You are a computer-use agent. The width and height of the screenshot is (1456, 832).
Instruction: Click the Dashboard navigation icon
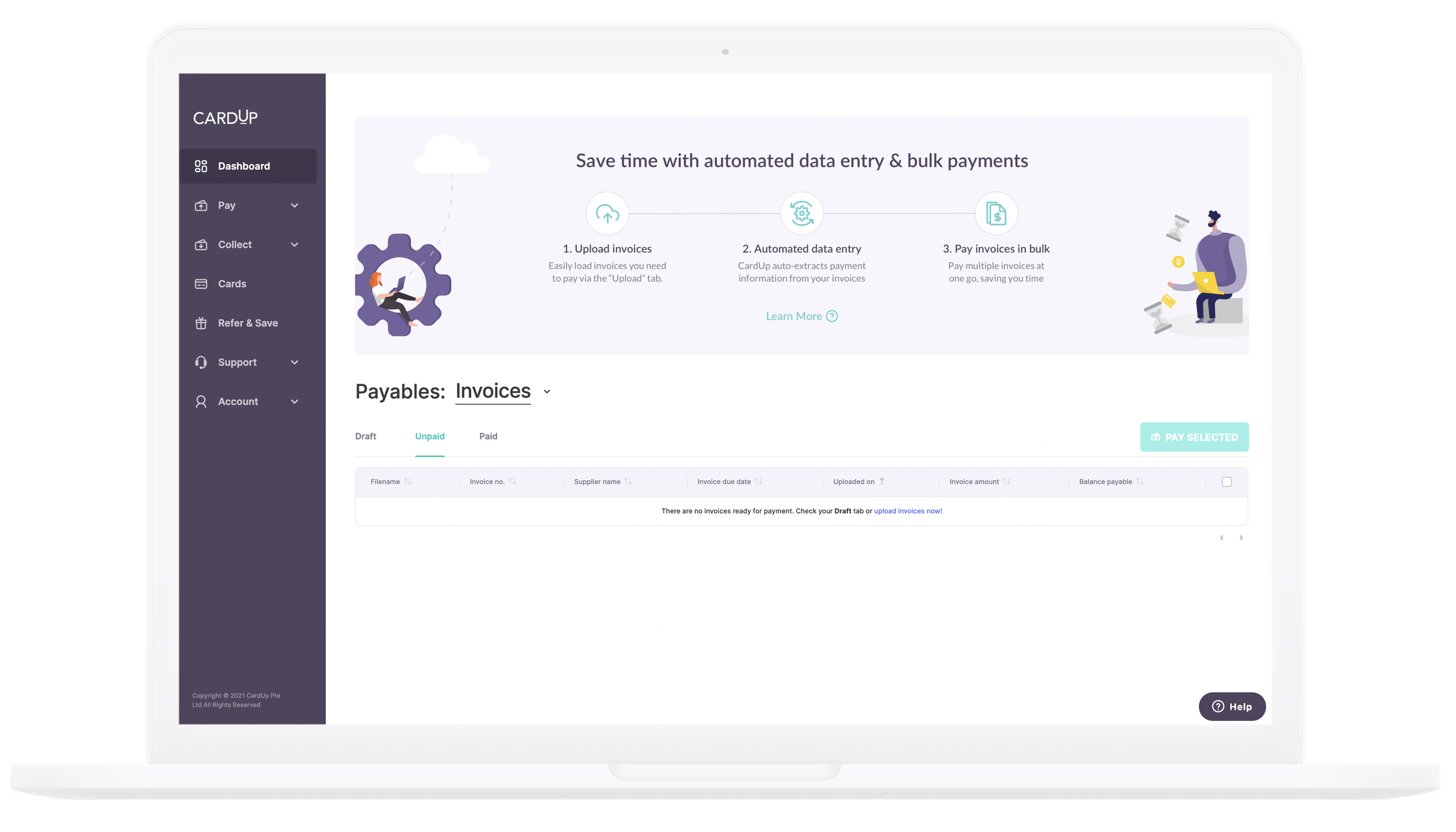pos(201,165)
